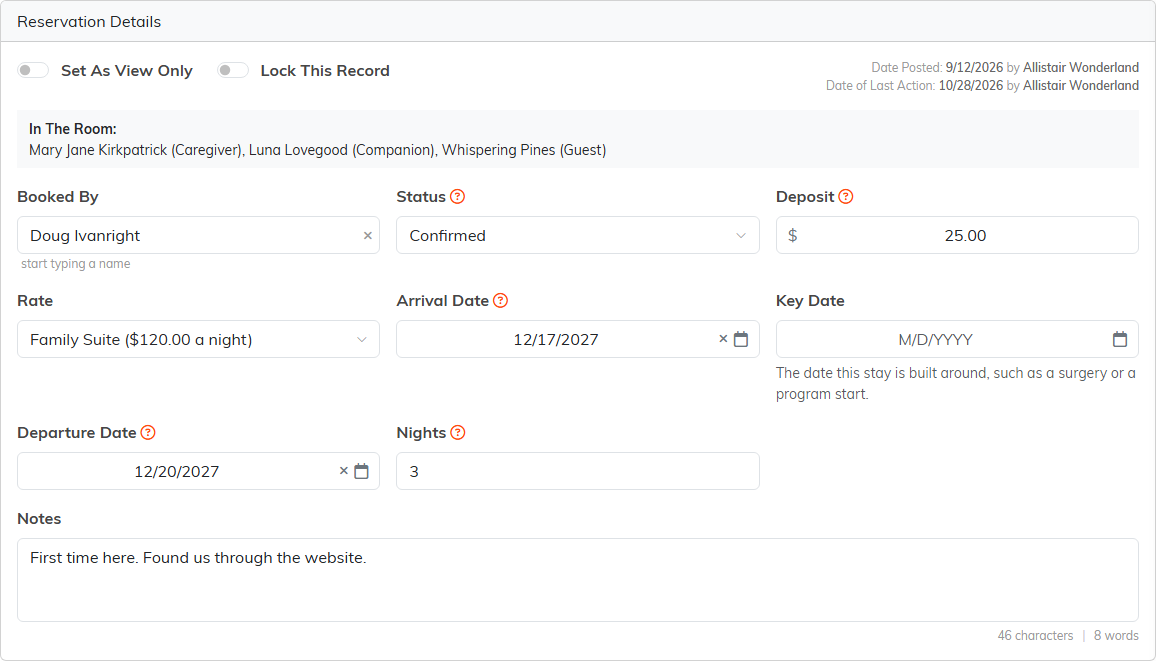Open the Departure Date calendar picker
The image size is (1156, 661).
(x=361, y=471)
